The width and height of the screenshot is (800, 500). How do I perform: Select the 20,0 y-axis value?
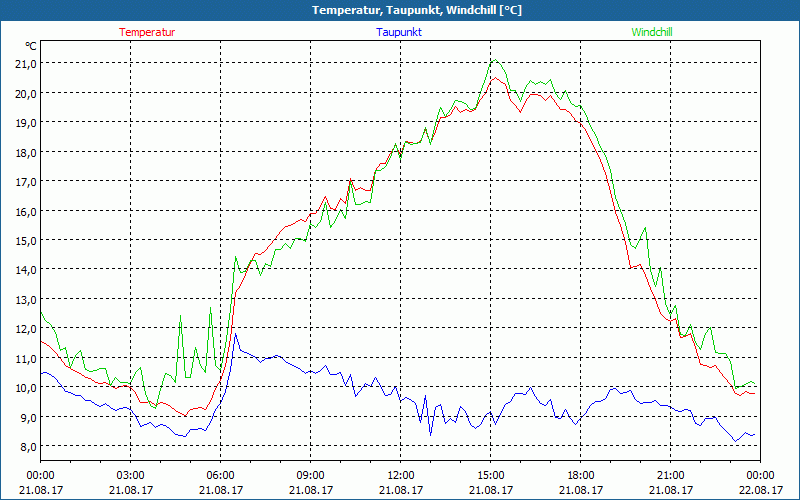[26, 93]
